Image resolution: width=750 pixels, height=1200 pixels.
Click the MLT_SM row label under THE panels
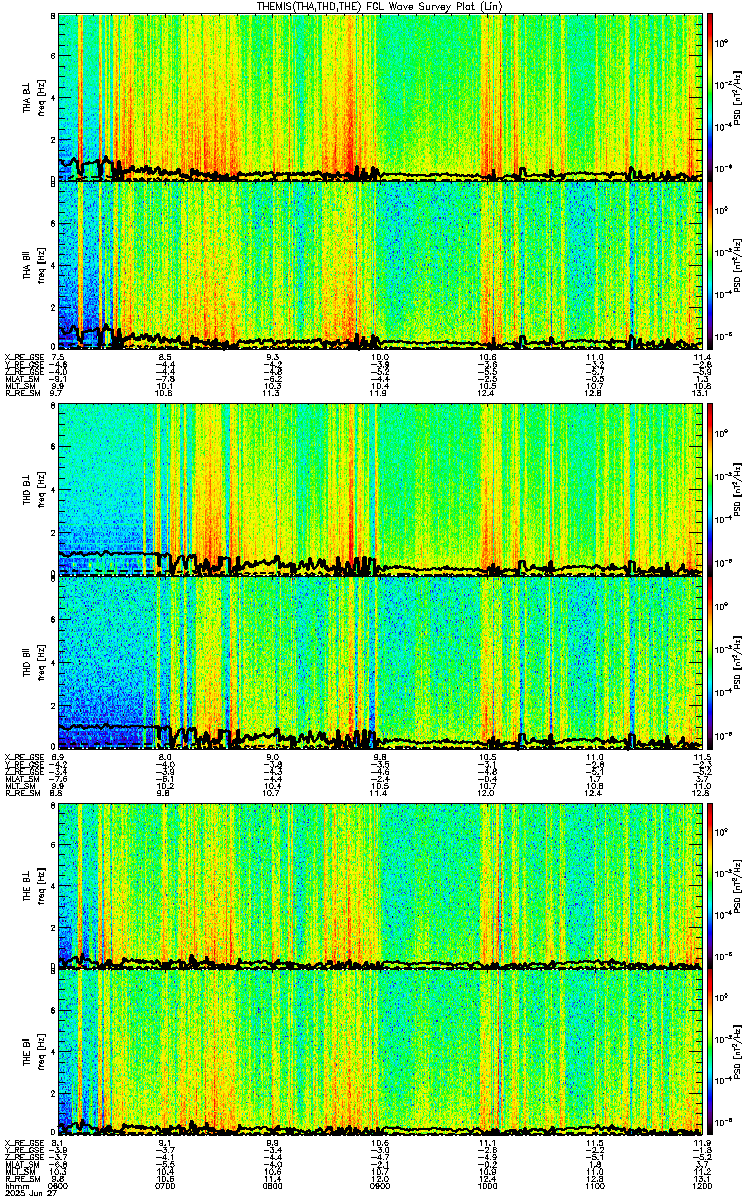22,1171
